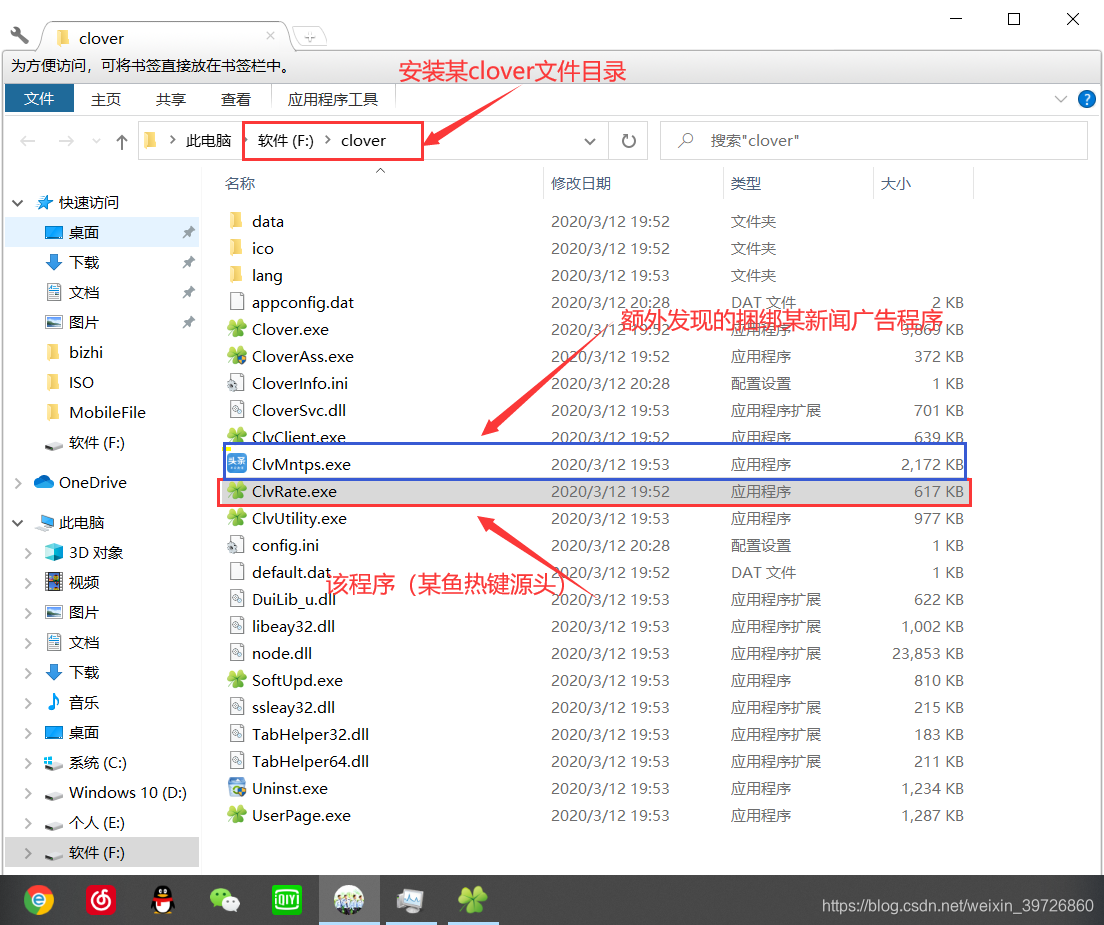Open the 应用程序工具 ribbon tab

point(332,99)
